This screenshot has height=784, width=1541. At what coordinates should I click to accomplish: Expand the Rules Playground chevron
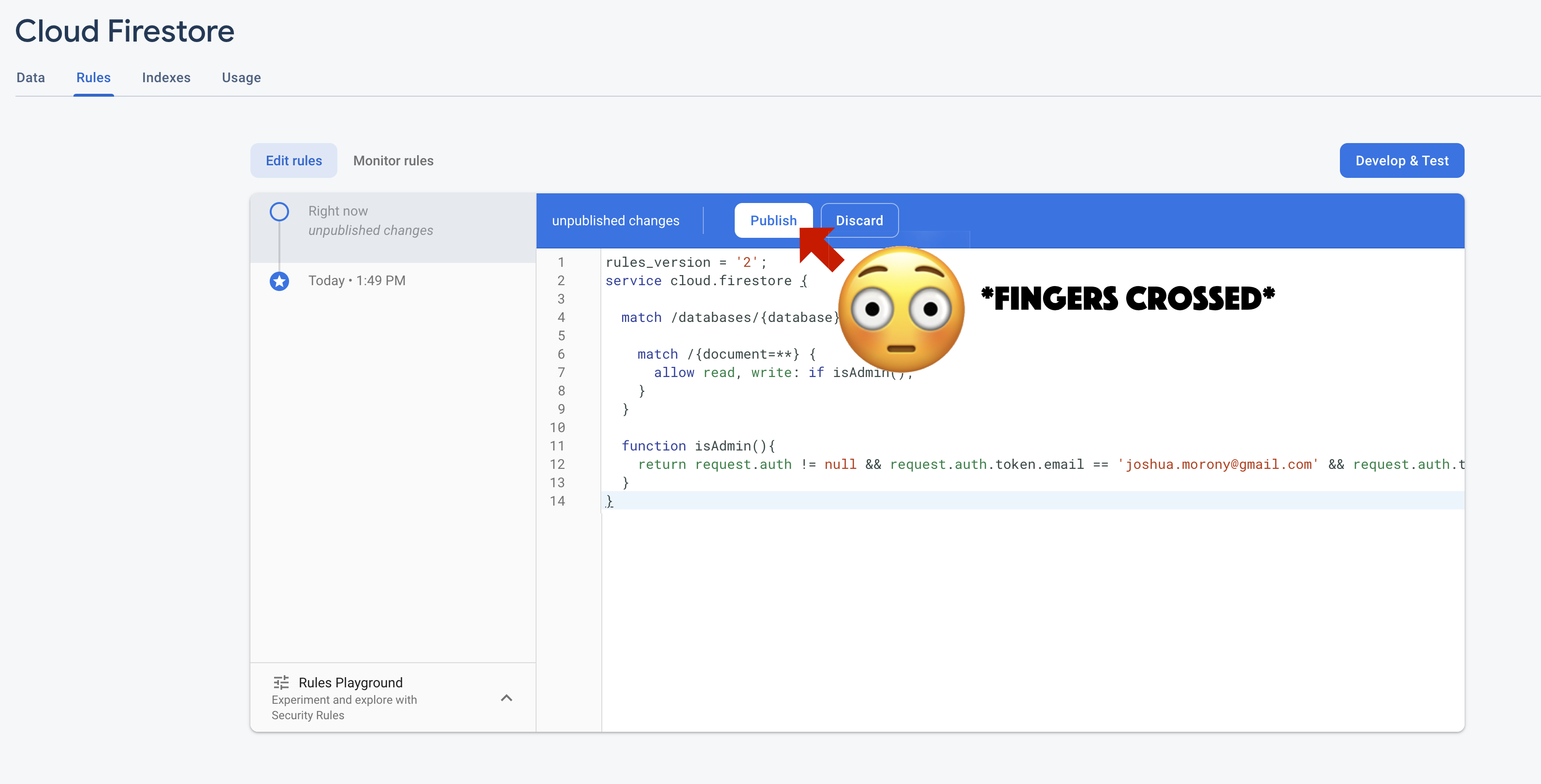tap(506, 698)
